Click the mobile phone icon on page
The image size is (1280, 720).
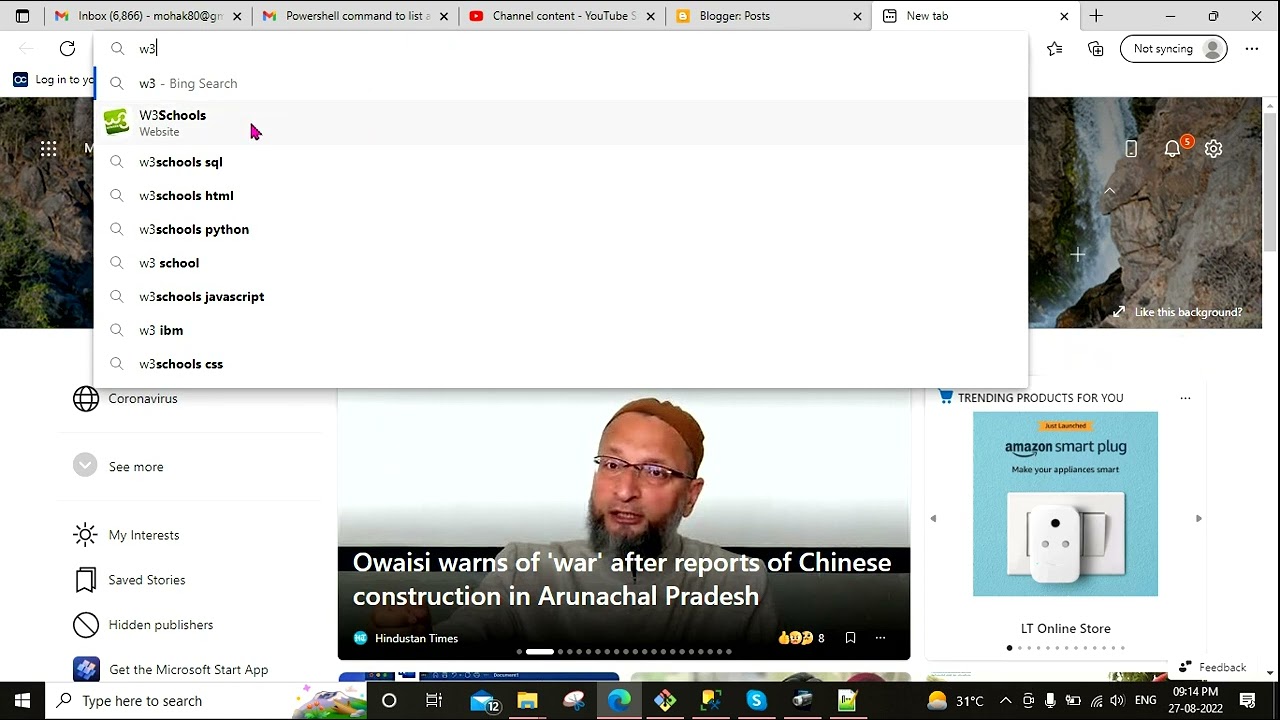(x=1131, y=149)
